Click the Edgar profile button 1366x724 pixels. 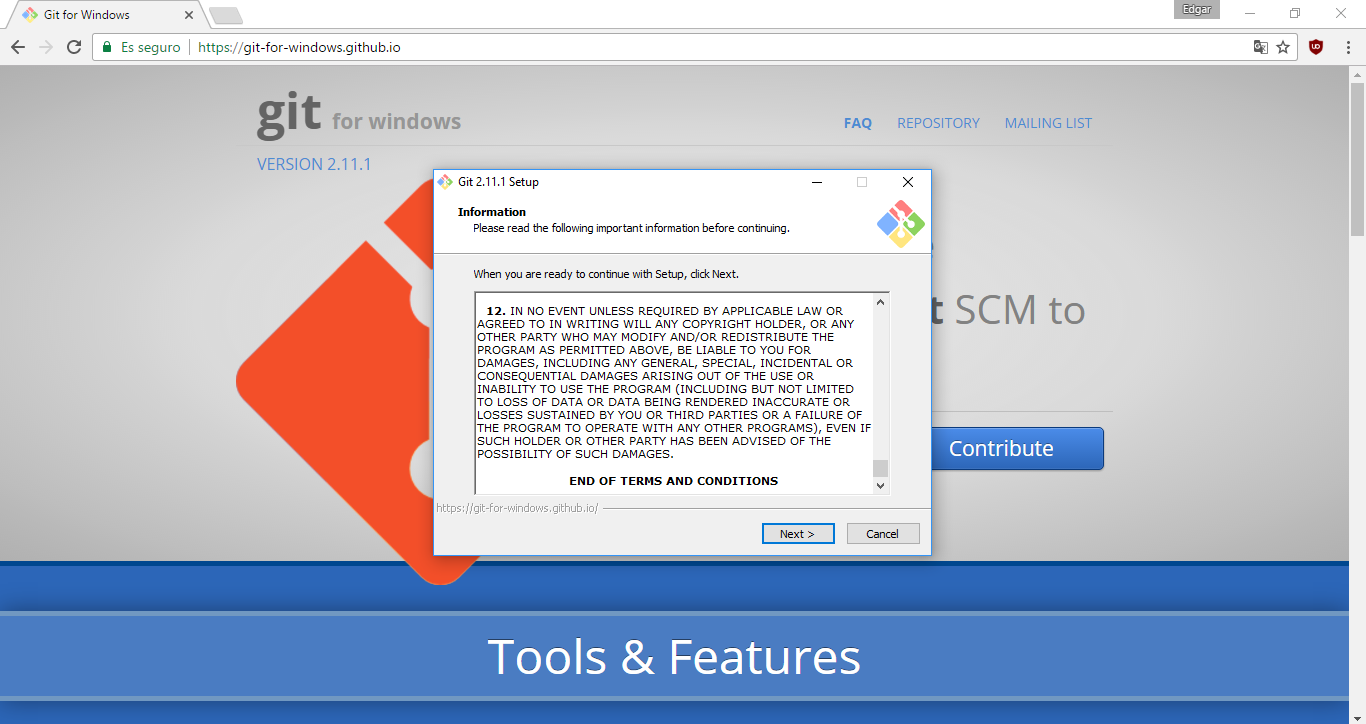point(1197,10)
